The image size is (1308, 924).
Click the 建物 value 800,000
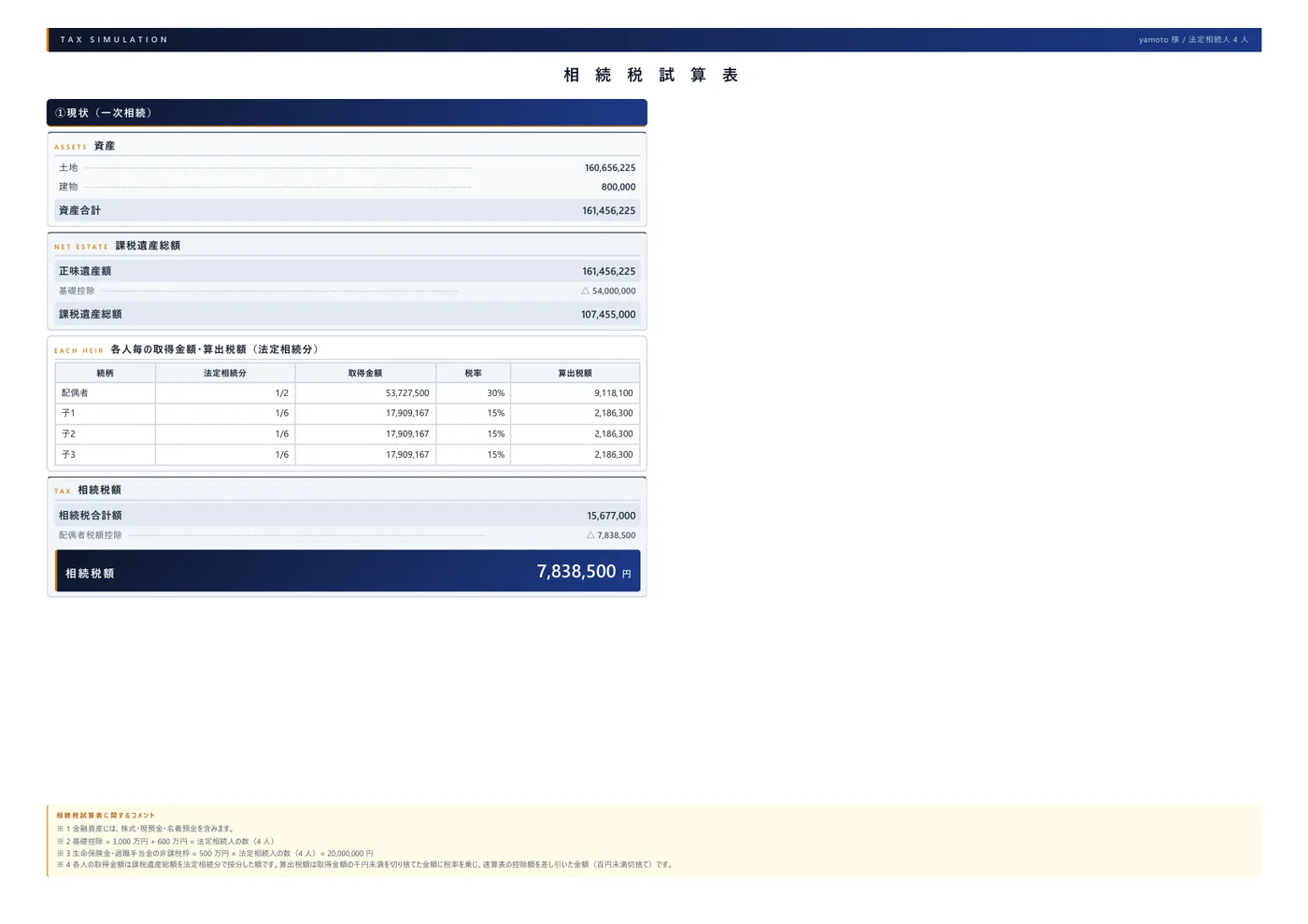(618, 187)
